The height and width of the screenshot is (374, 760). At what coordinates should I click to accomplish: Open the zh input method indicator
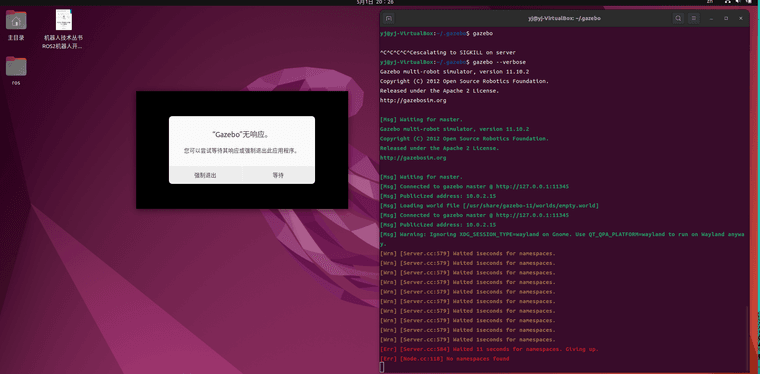pos(710,2)
